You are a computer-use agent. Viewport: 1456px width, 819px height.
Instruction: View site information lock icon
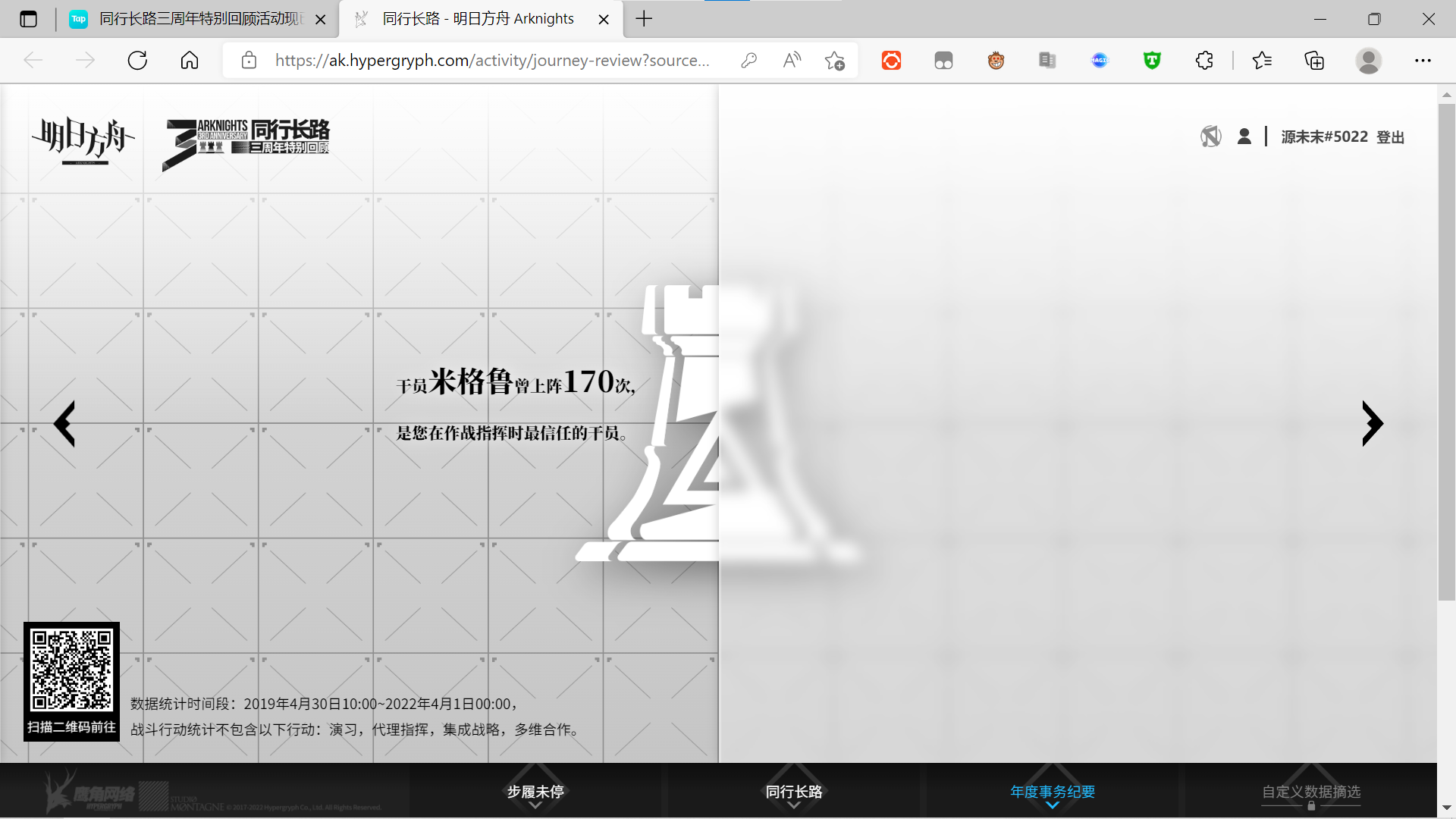pyautogui.click(x=249, y=61)
